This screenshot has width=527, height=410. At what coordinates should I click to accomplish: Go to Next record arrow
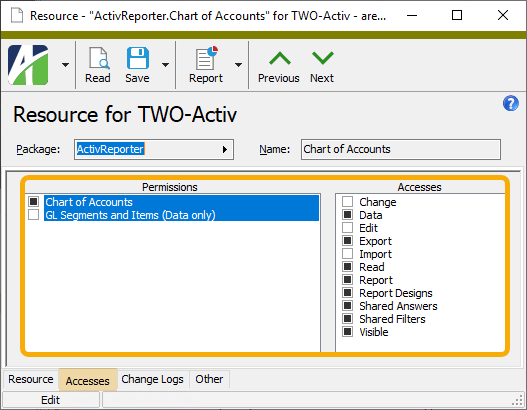click(322, 58)
